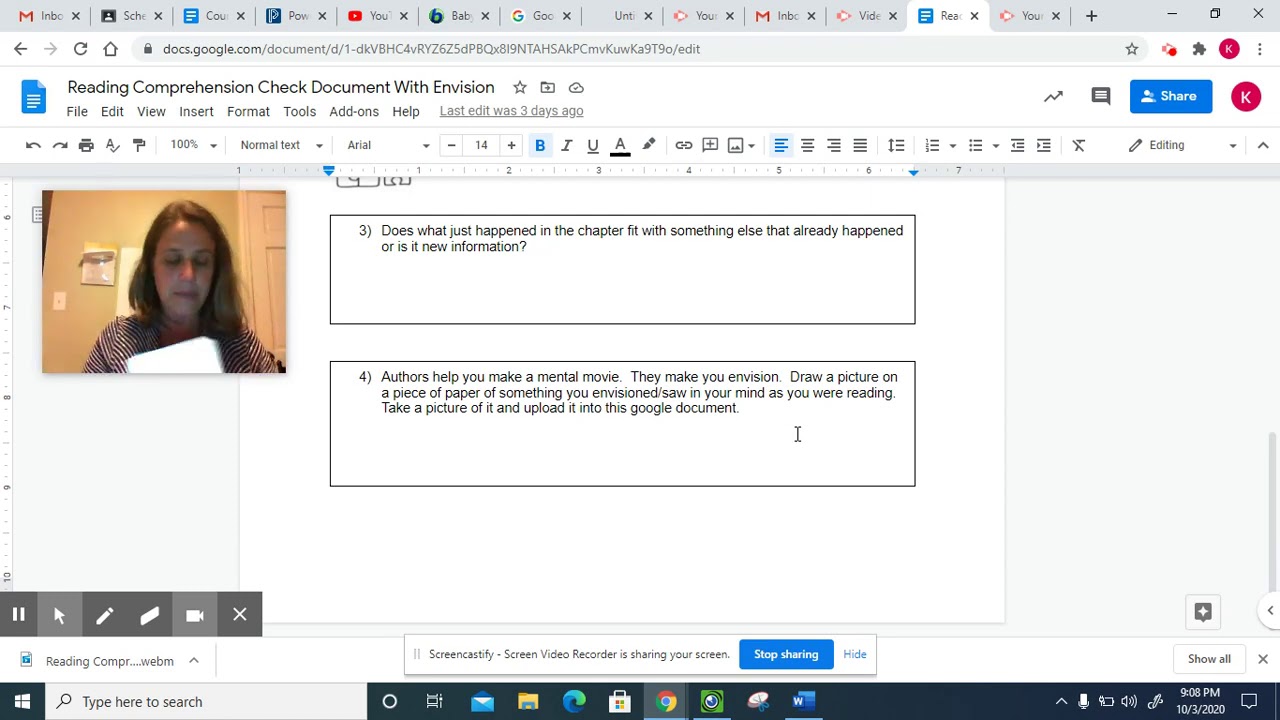1280x720 pixels.
Task: Run spelling and grammar check icon
Action: coord(113,145)
